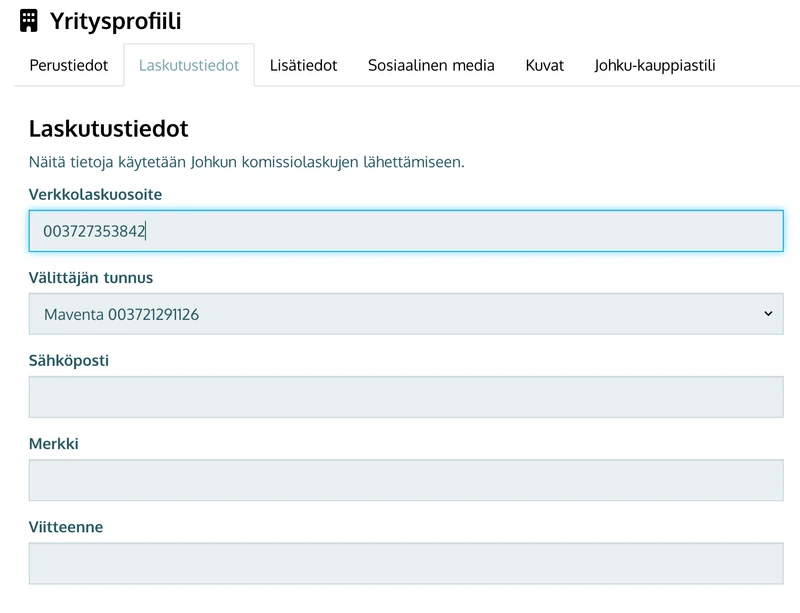Click the Viitteenne field label
This screenshot has height=613, width=800.
(x=66, y=527)
